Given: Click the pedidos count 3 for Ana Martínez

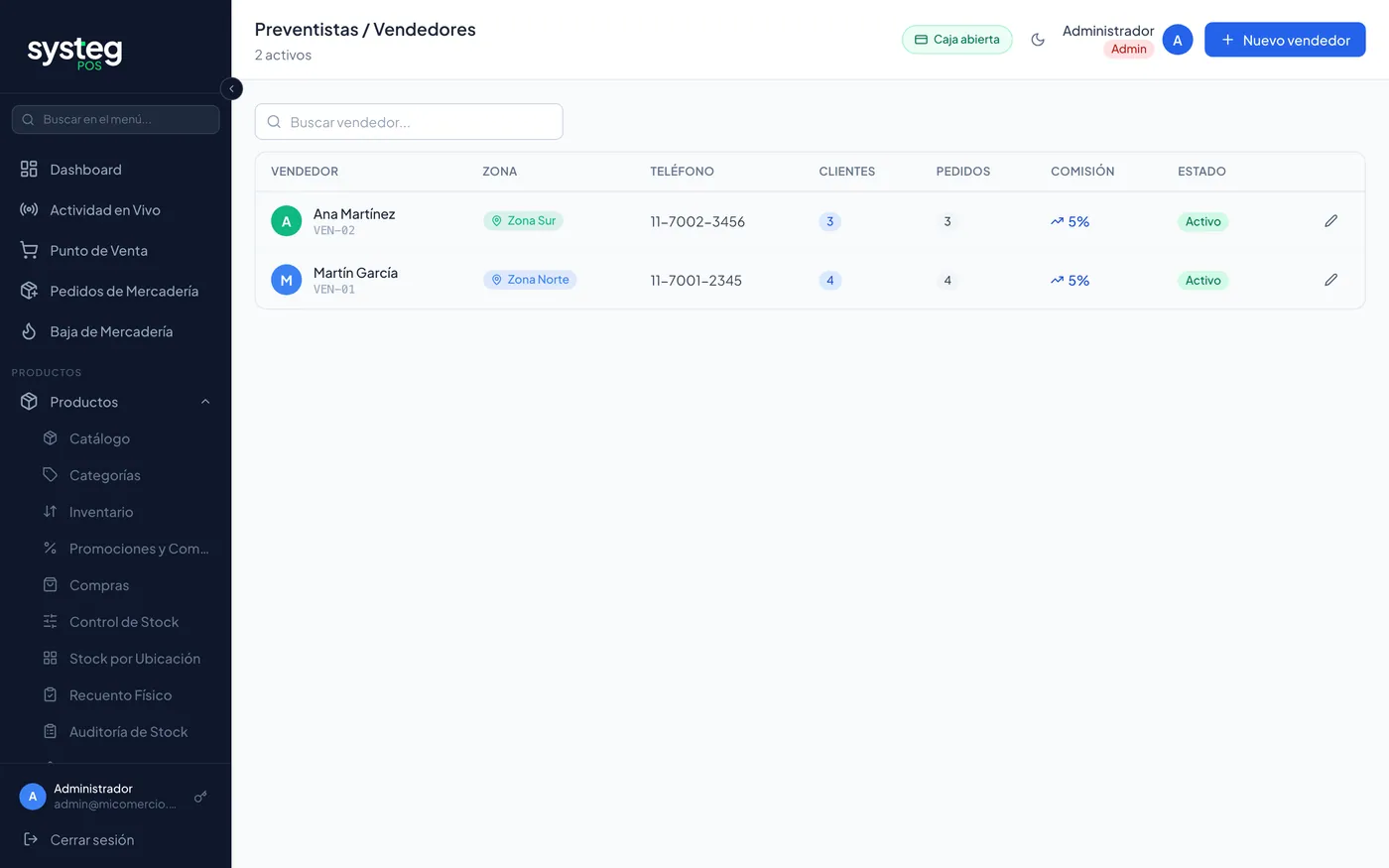Looking at the screenshot, I should tap(947, 221).
